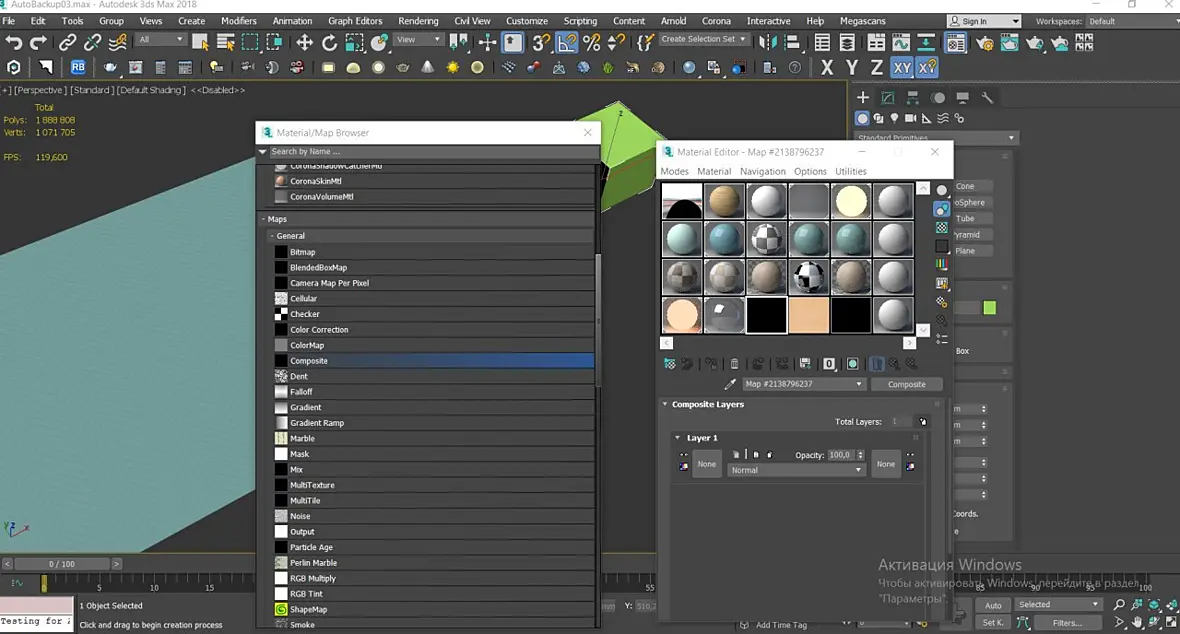1180x634 pixels.
Task: Activate the Select and Rotate tool
Action: [329, 43]
